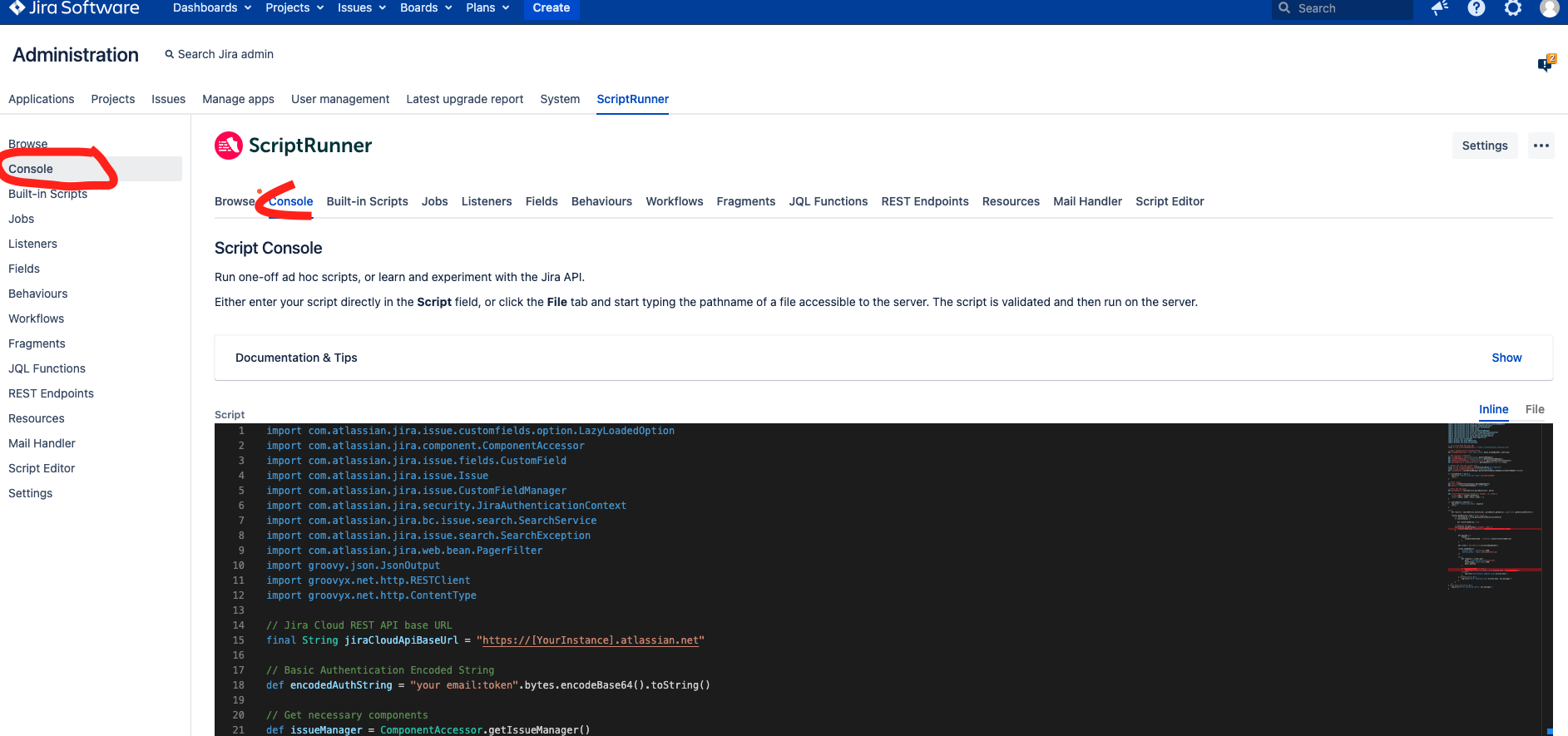Click the code minimap in the script editor
The width and height of the screenshot is (1568, 736).
(1494, 507)
